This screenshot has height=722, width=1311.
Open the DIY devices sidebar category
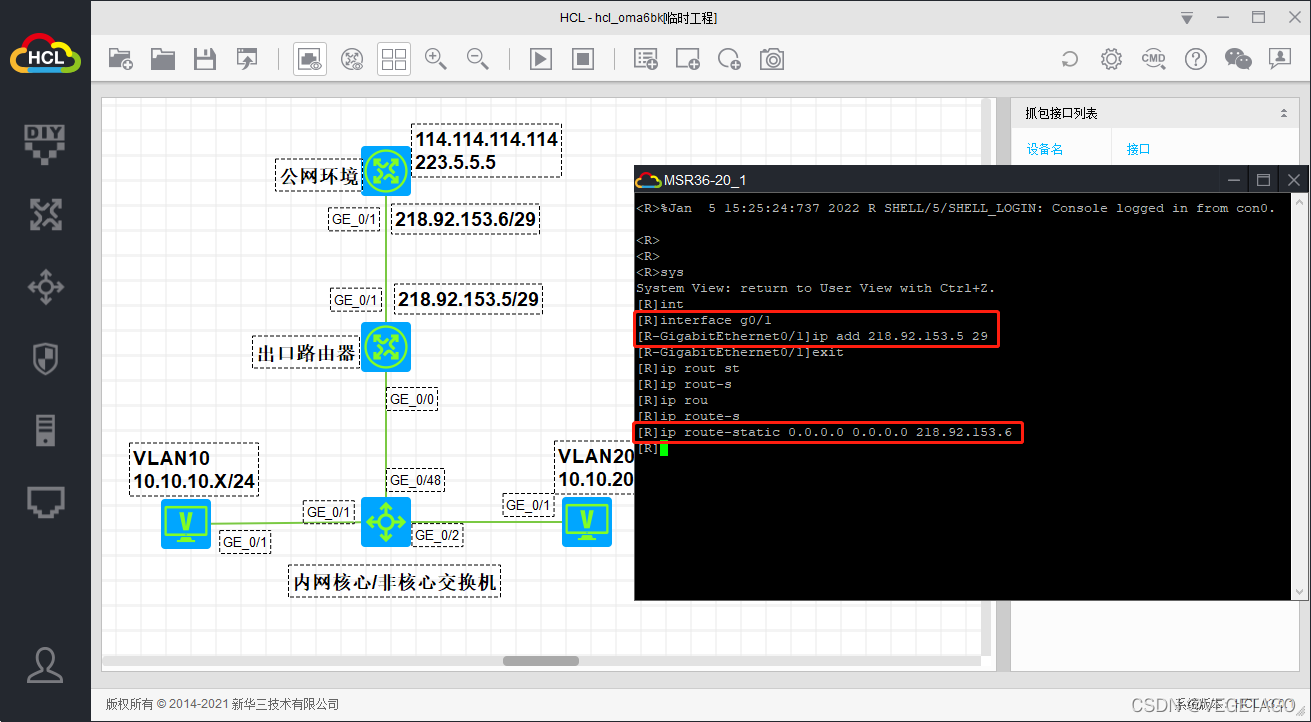point(45,143)
